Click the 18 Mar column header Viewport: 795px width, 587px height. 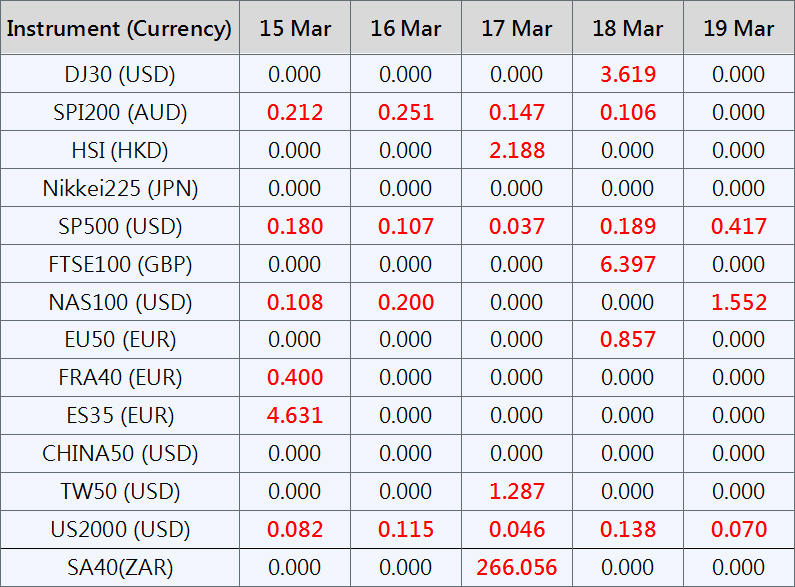tap(628, 28)
